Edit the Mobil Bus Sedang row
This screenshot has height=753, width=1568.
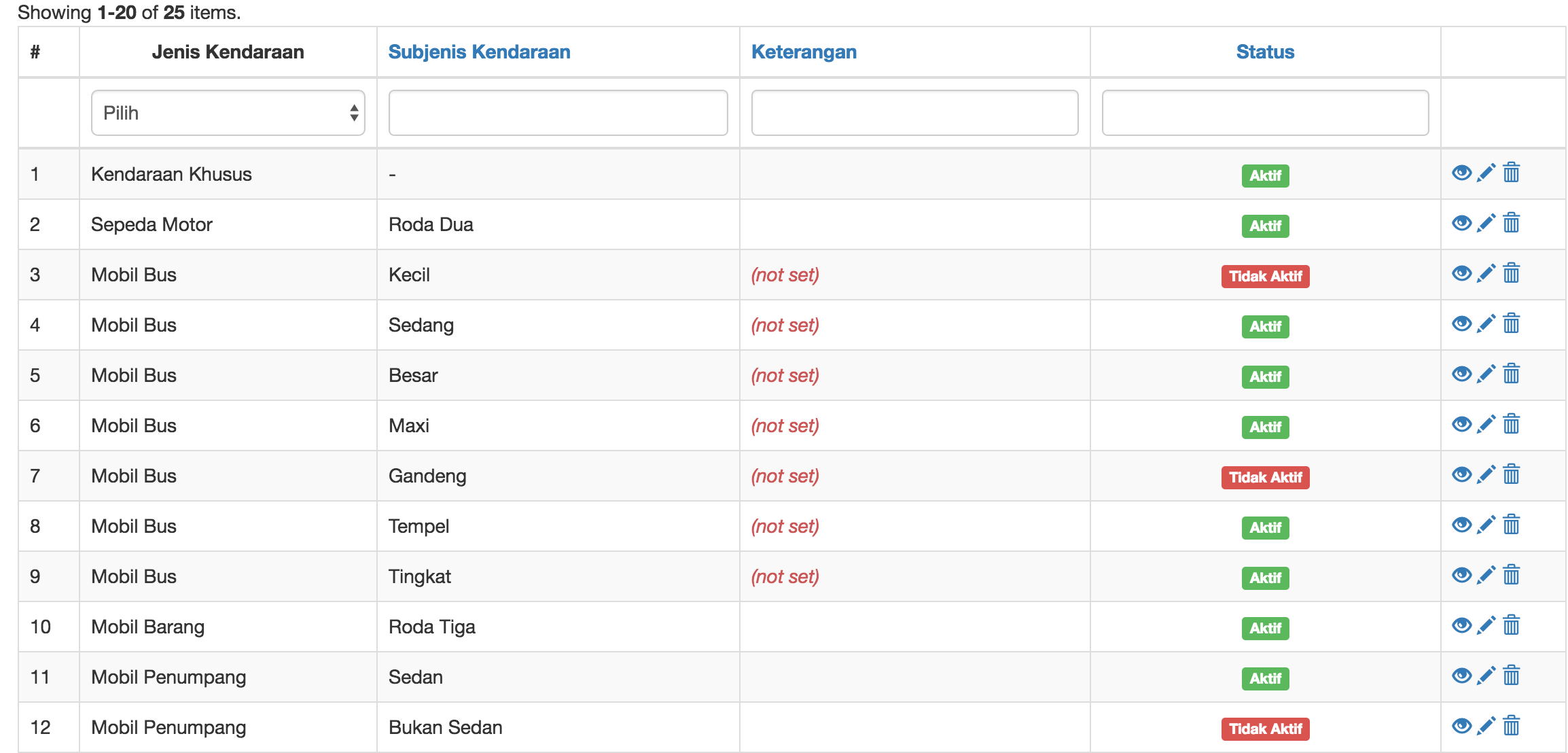(x=1486, y=324)
